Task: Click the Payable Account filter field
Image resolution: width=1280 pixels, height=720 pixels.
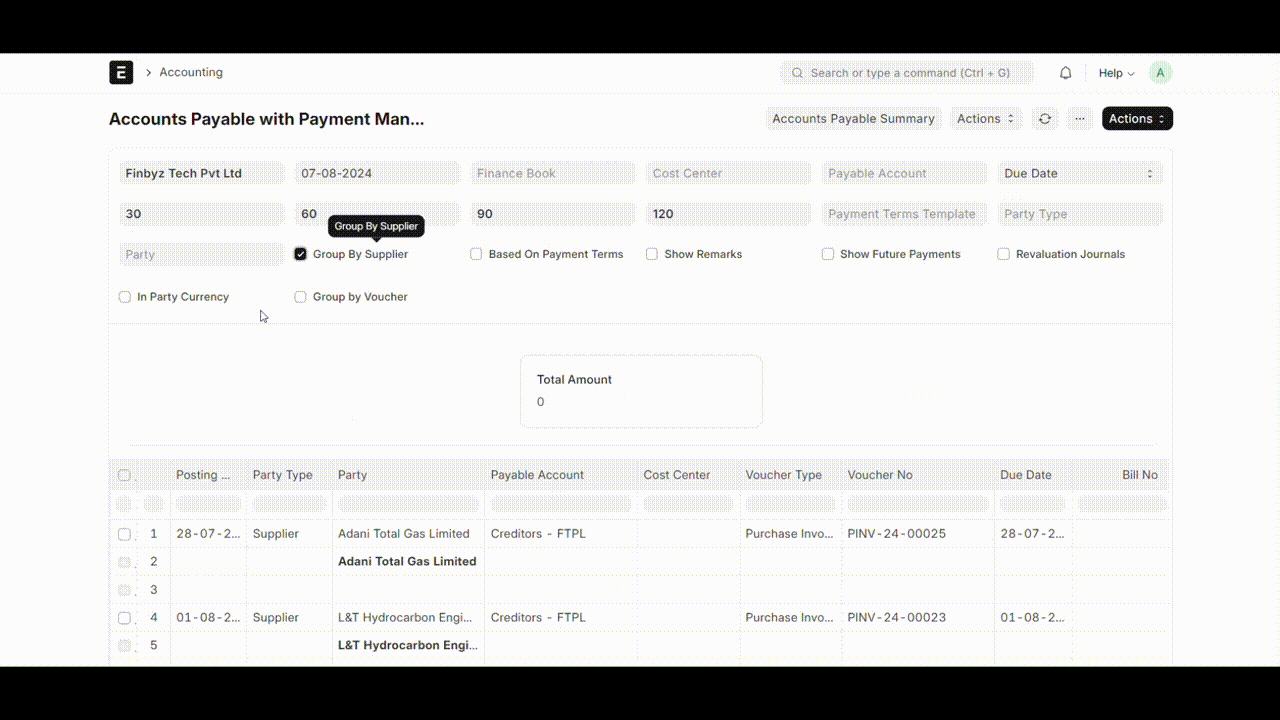Action: click(x=905, y=173)
